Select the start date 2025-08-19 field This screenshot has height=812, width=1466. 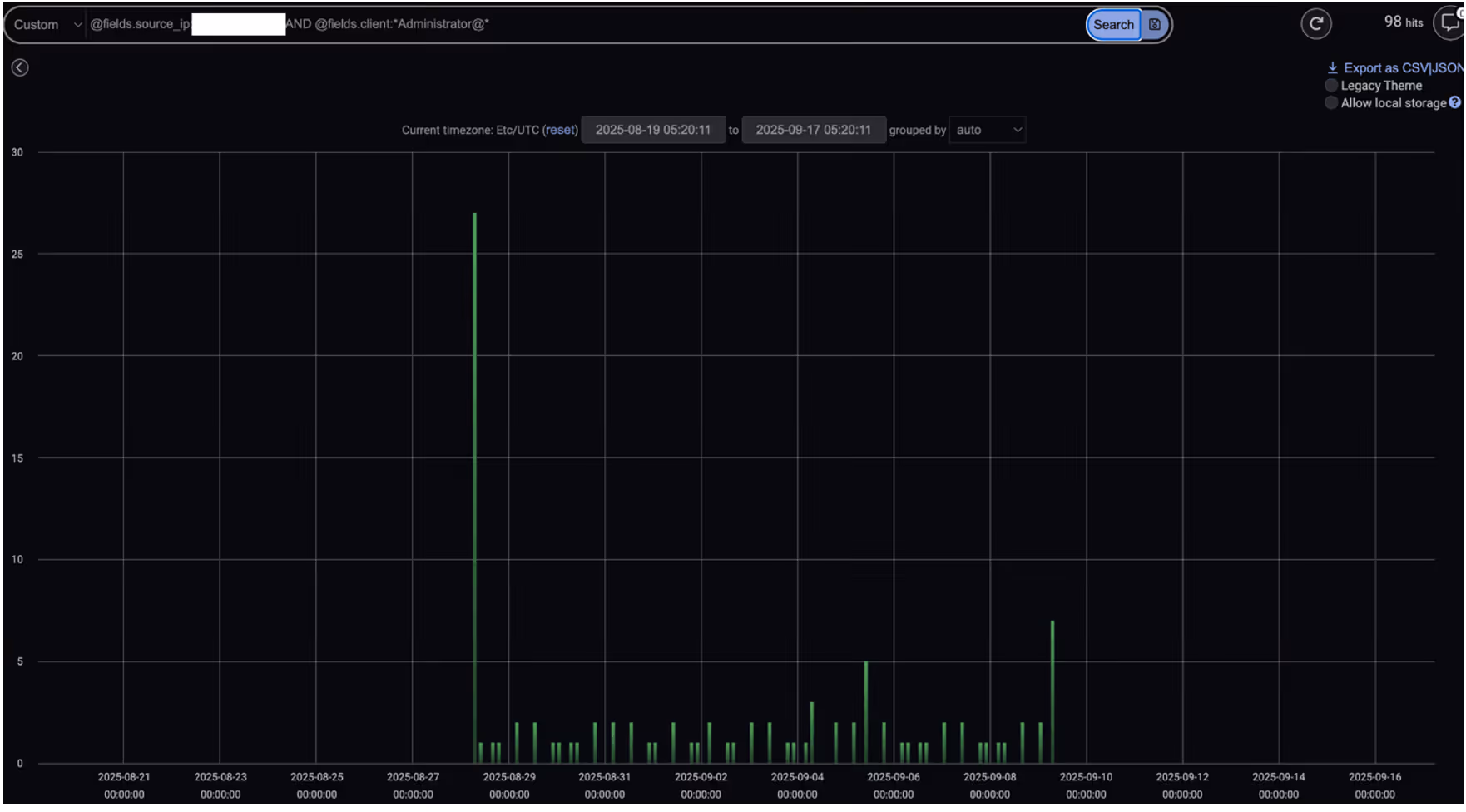click(654, 130)
